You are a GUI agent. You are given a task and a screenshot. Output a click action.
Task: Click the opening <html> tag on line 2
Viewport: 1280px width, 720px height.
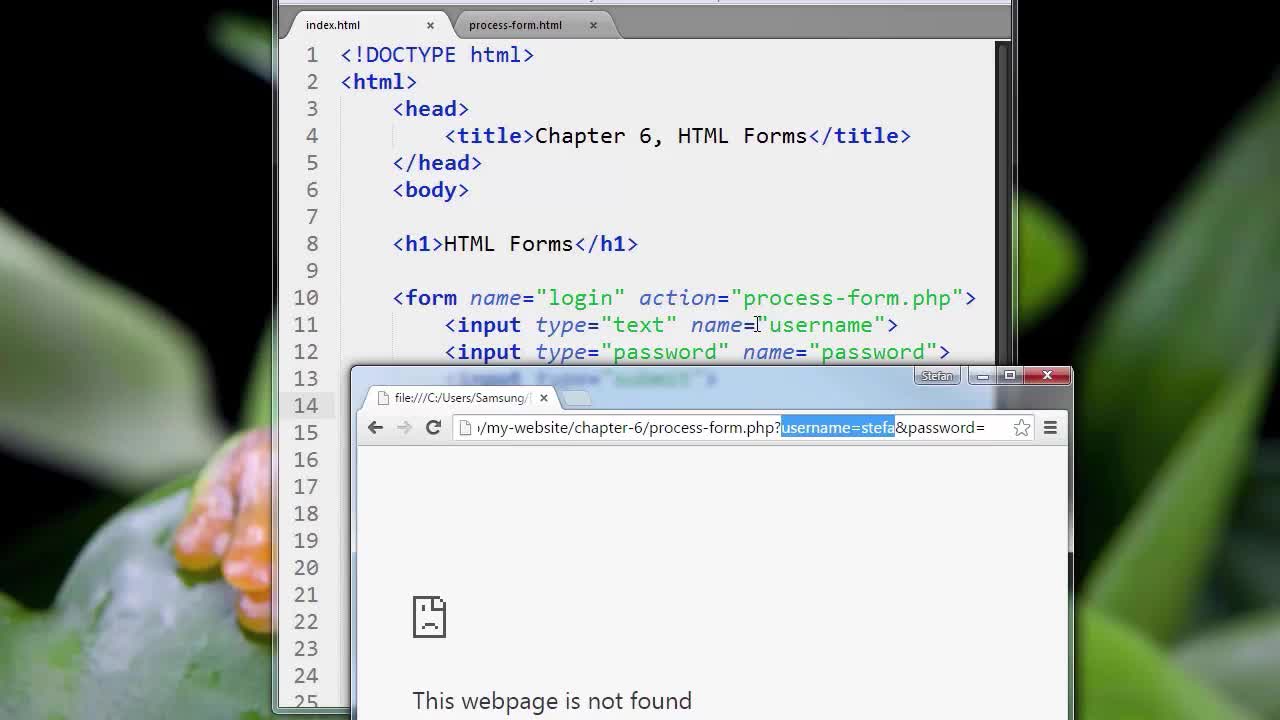tap(378, 82)
